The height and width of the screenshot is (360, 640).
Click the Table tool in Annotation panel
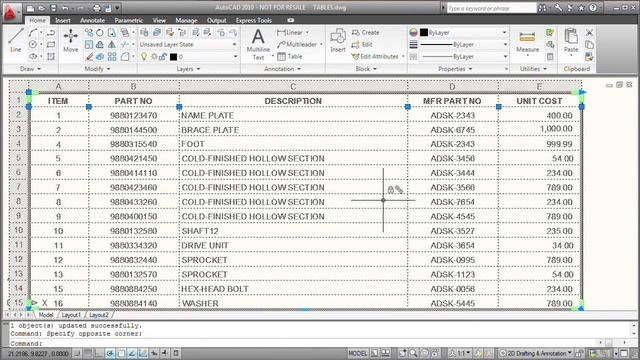(289, 57)
